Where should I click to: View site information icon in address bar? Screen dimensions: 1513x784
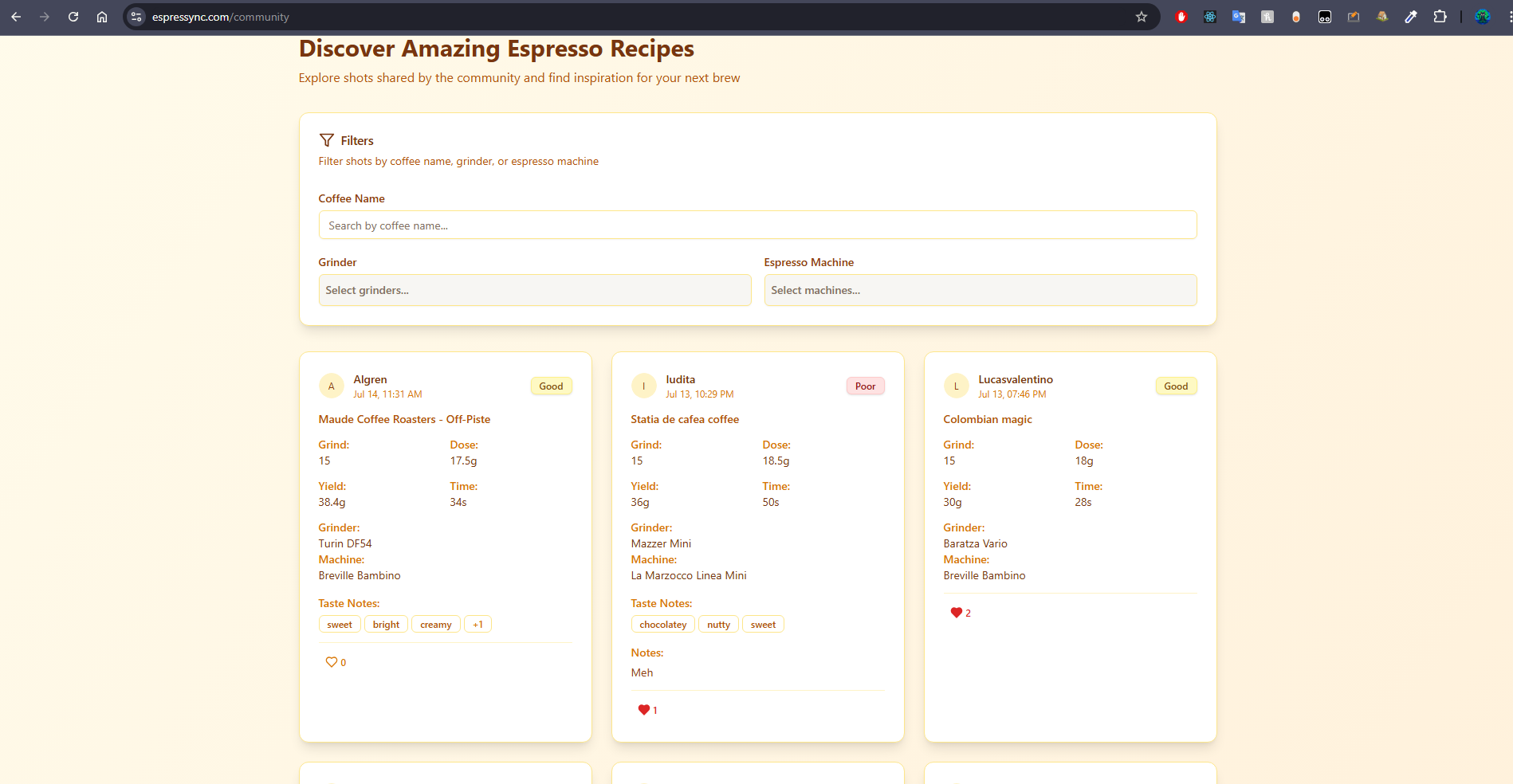point(136,17)
